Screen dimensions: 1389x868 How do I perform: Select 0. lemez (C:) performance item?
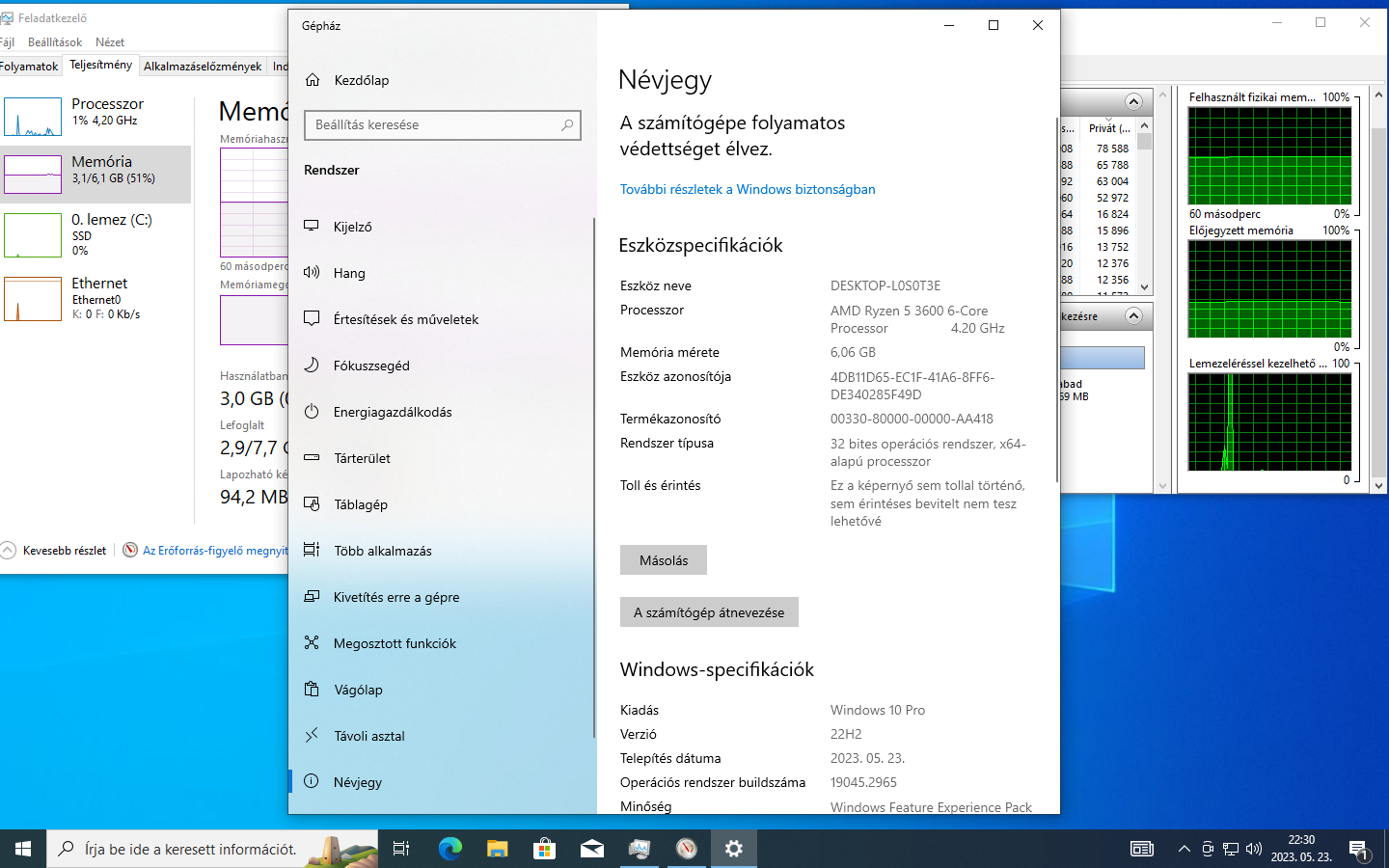[96, 234]
